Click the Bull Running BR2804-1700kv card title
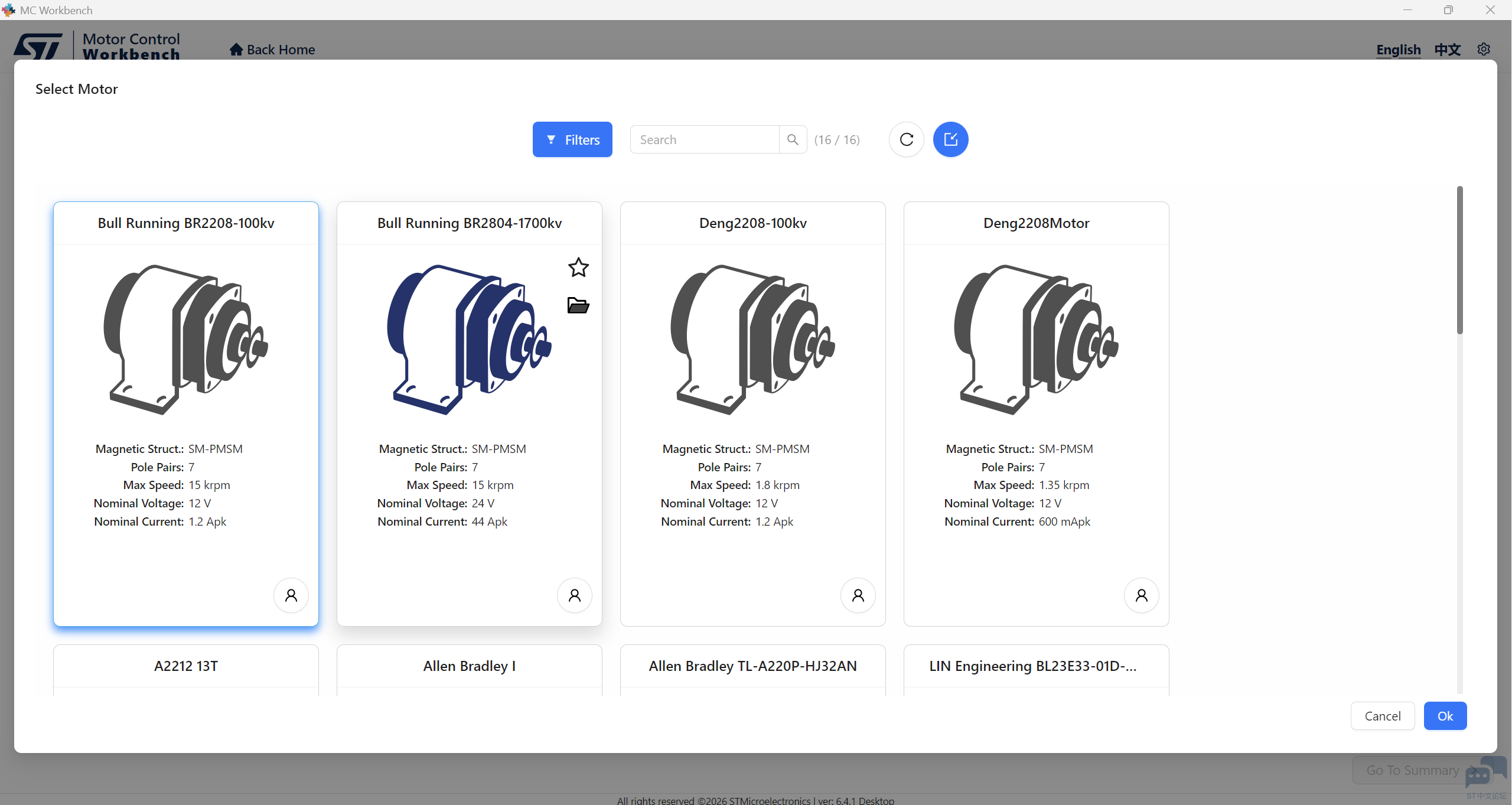 (470, 223)
